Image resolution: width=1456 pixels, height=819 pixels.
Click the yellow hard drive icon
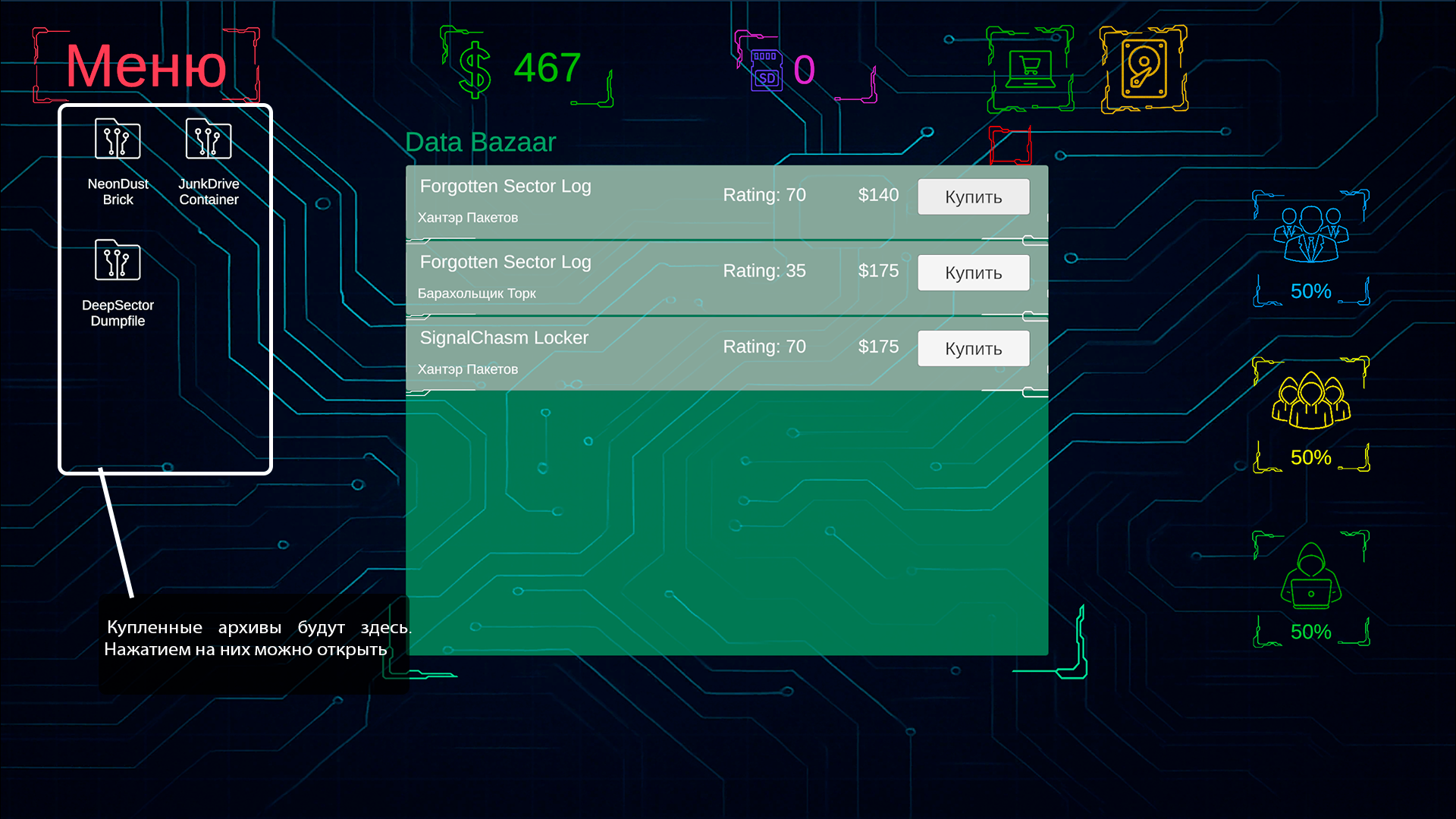pos(1144,69)
